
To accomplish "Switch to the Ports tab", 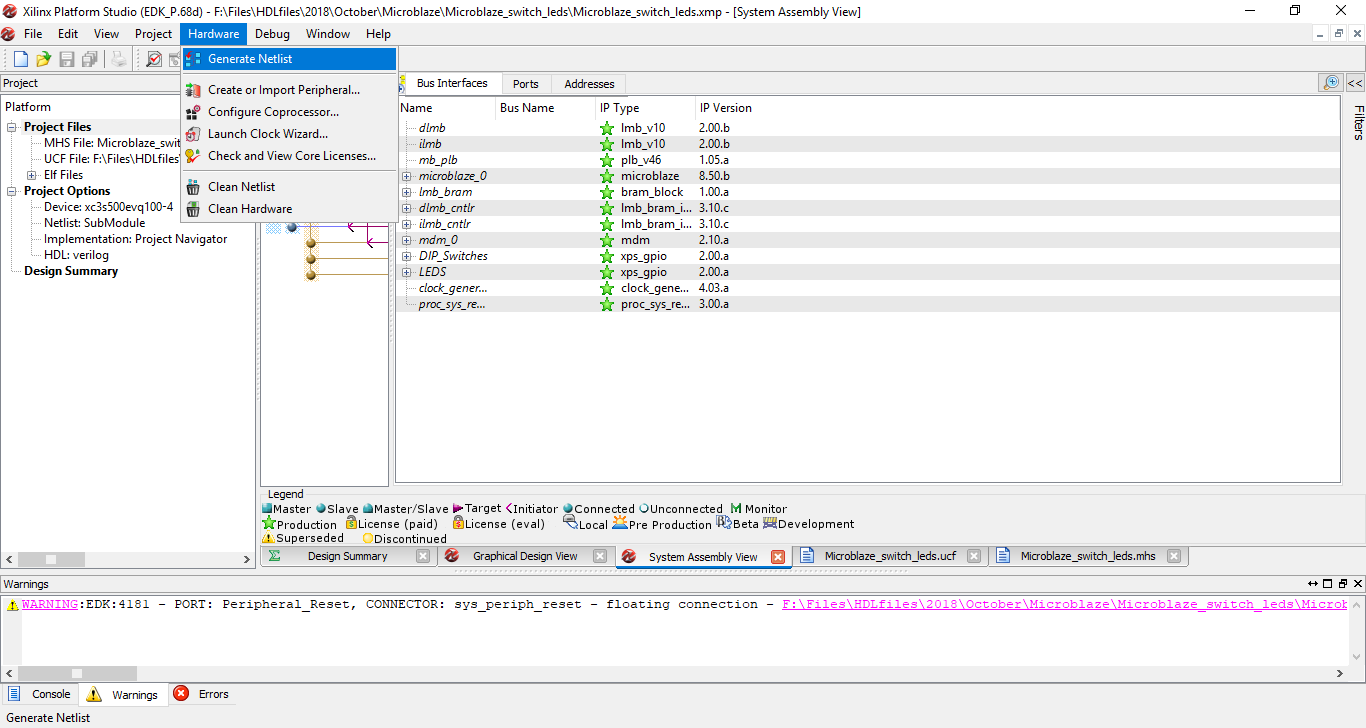I will [x=525, y=84].
